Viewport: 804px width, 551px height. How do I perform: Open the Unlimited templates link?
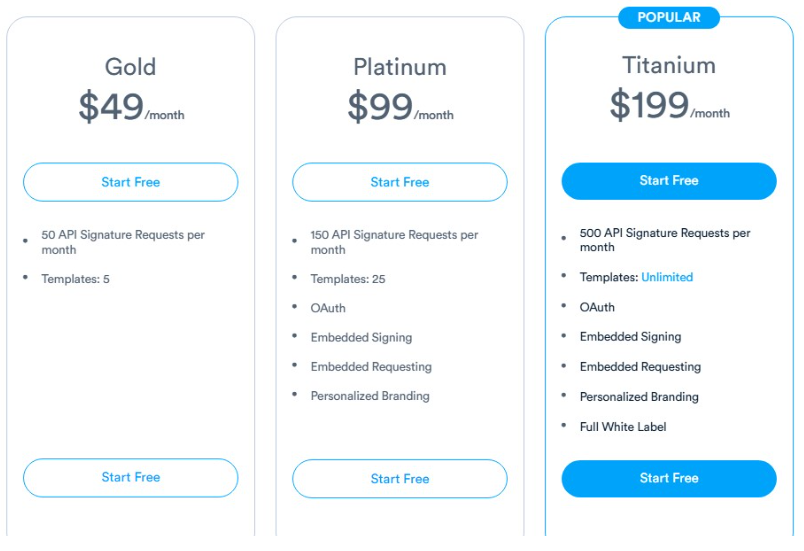[667, 277]
